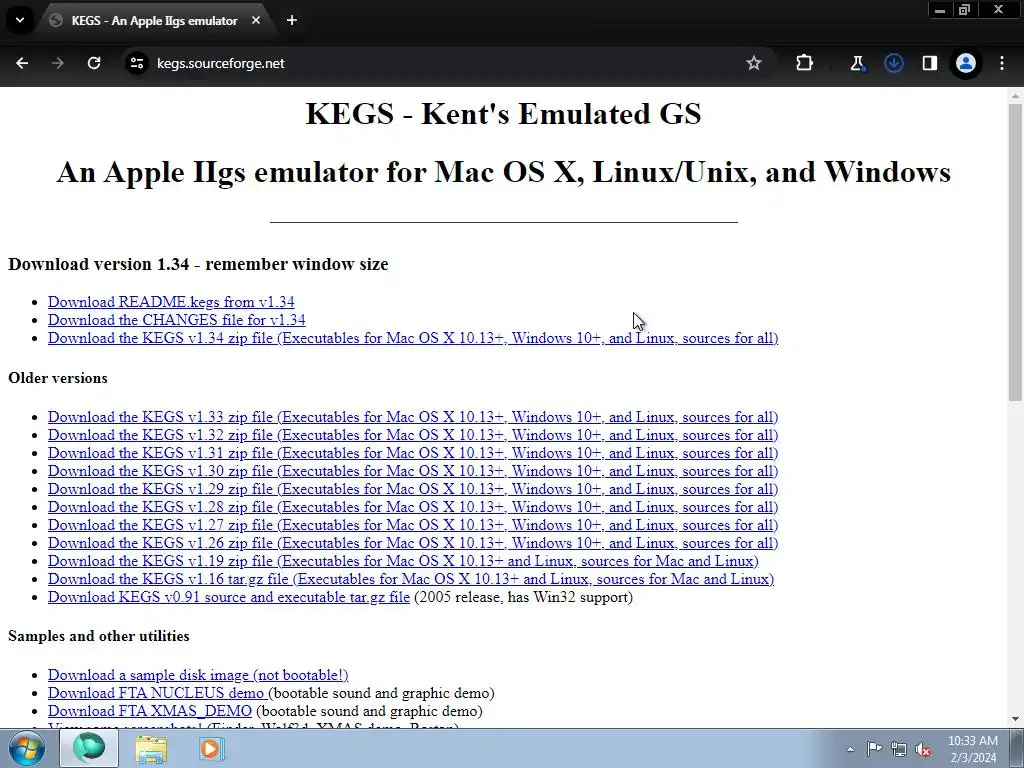Open Chrome Labs flask icon
The height and width of the screenshot is (768, 1024).
coord(857,63)
